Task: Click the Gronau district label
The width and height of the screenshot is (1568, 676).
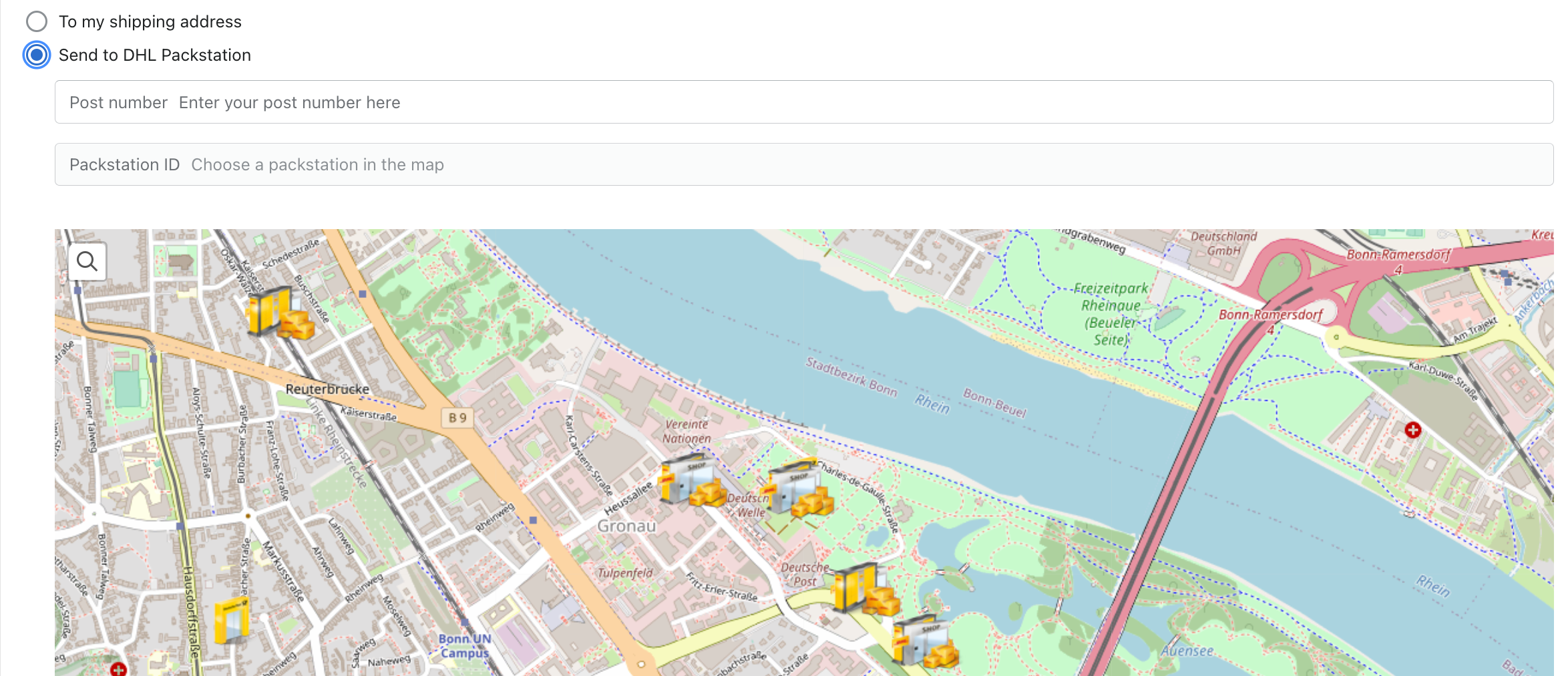Action: (626, 526)
